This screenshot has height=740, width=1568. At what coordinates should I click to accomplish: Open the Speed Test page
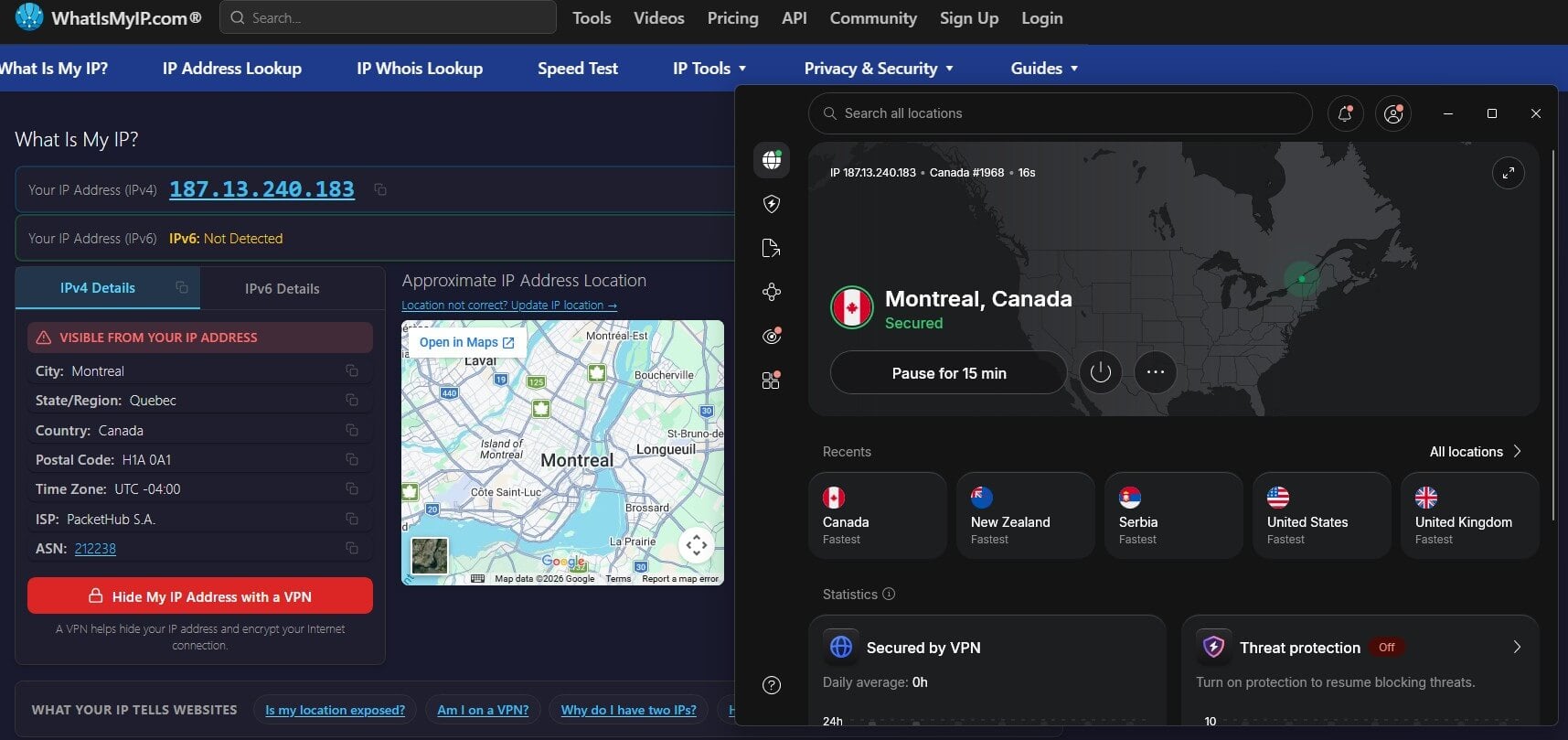coord(578,68)
